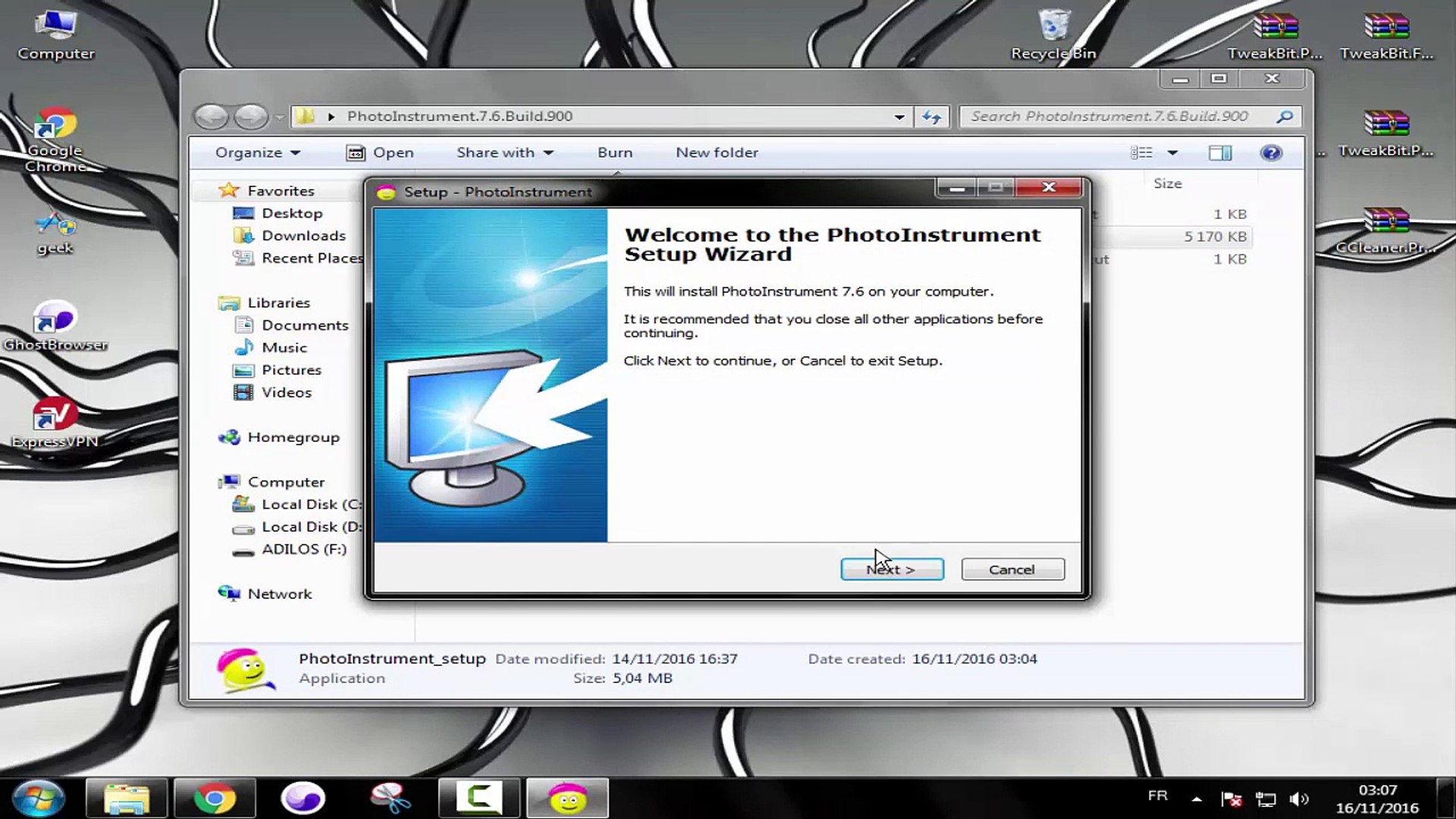1456x819 pixels.
Task: Cancel the PhotoInstrument setup wizard
Action: click(x=1012, y=569)
